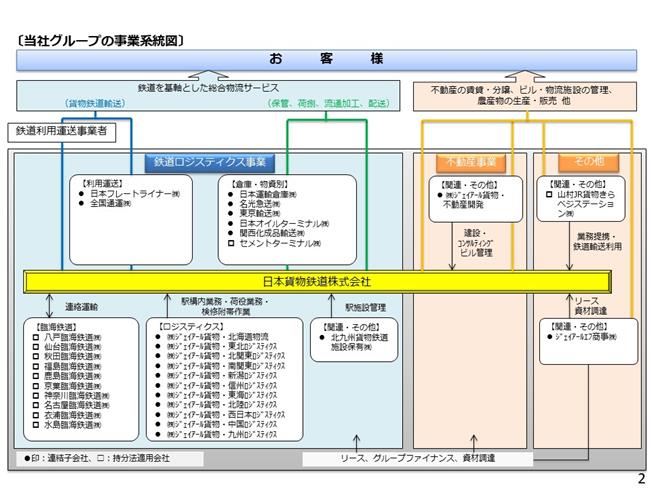Select 日本運輸倉庫㈱ entry

262,194
